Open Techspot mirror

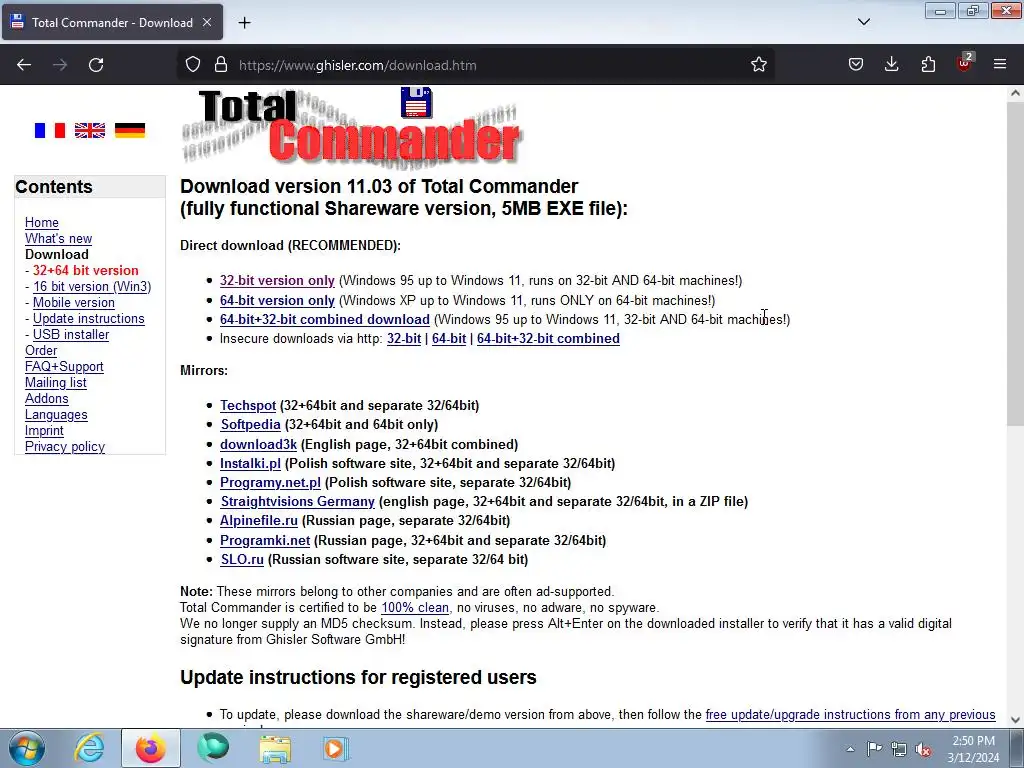[248, 406]
